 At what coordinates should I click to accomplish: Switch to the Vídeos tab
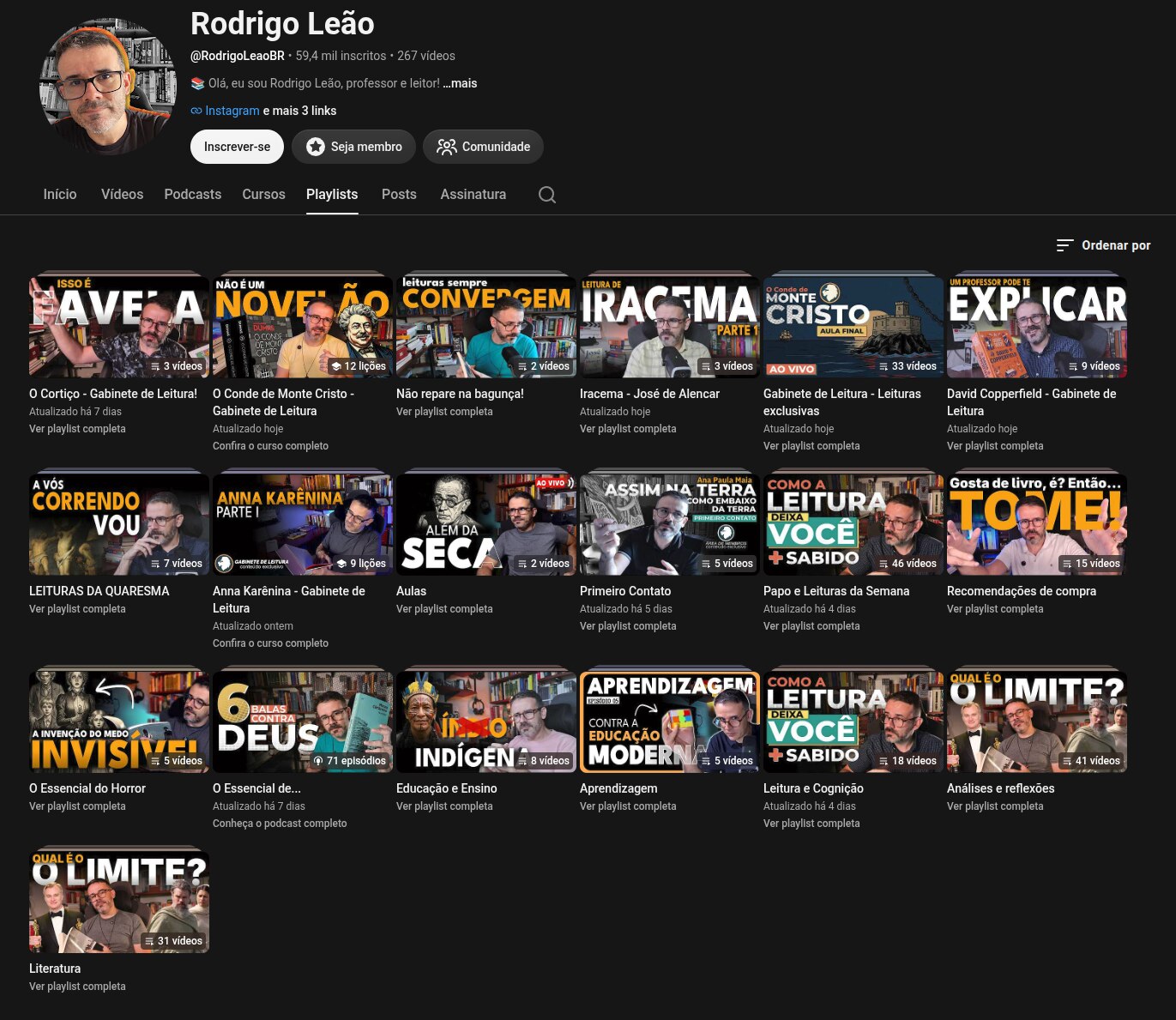pyautogui.click(x=122, y=195)
